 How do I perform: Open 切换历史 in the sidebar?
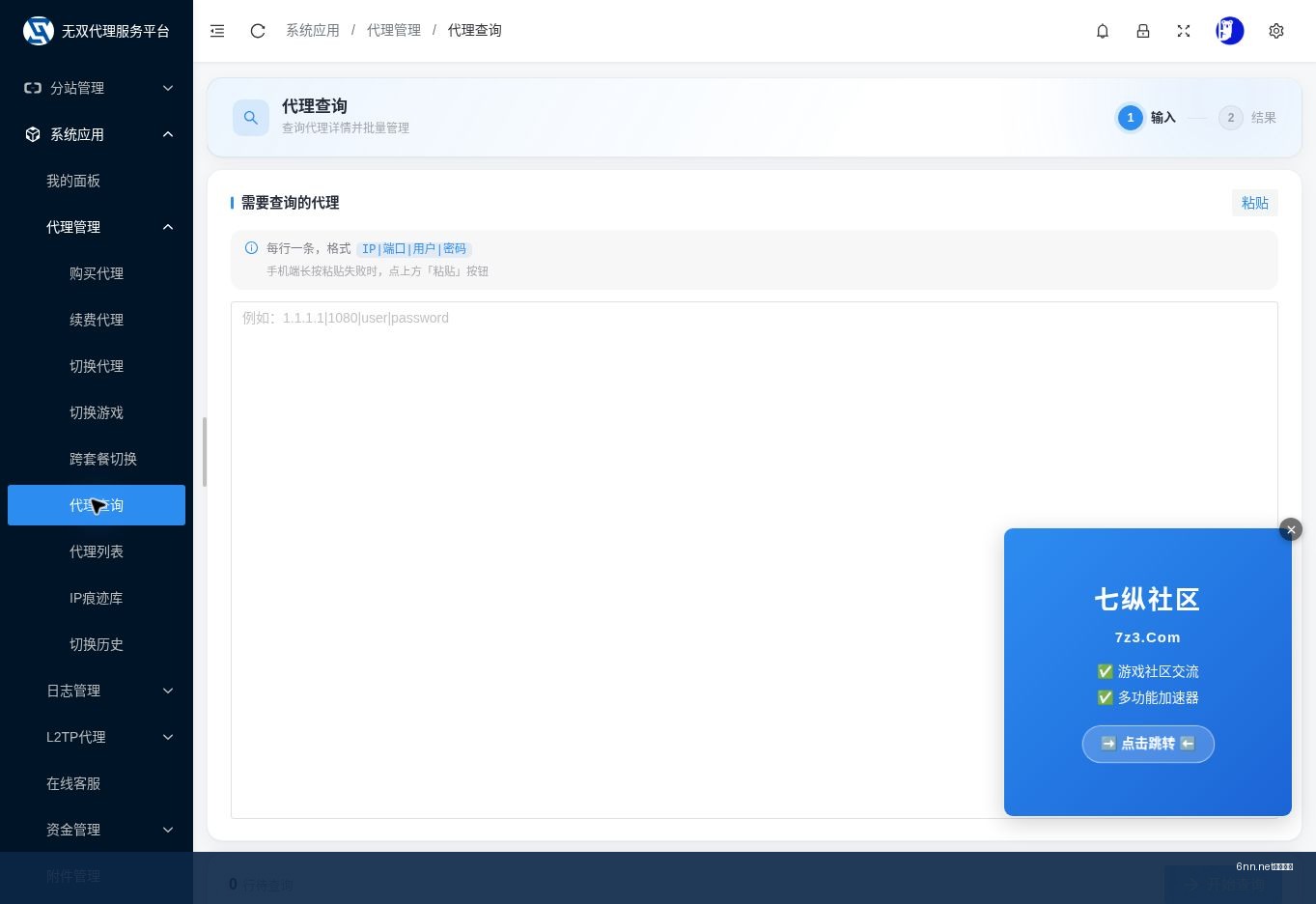[x=97, y=644]
